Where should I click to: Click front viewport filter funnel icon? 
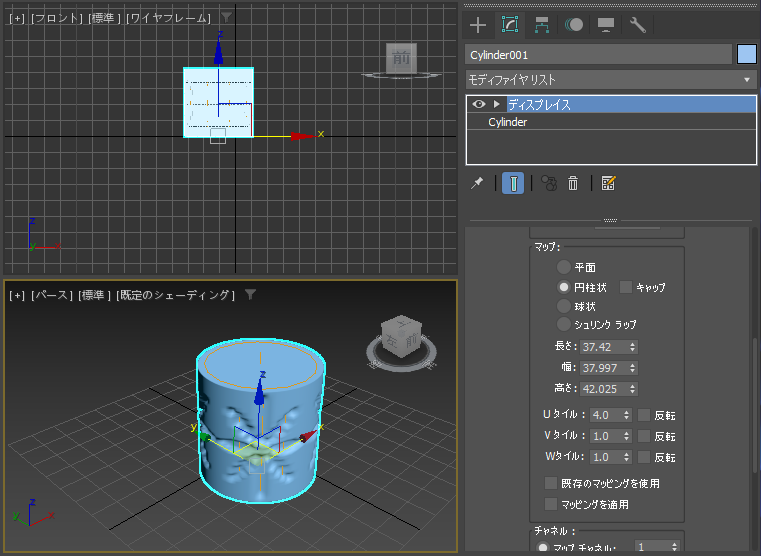tap(226, 17)
